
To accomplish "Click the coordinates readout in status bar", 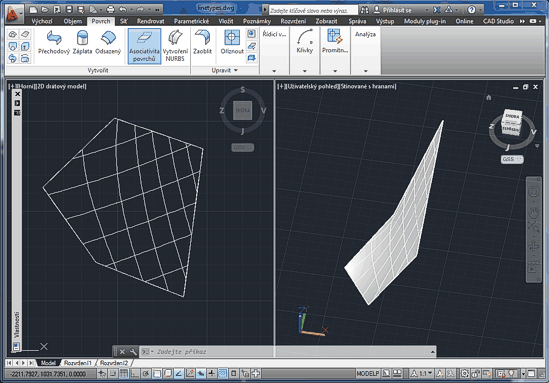I will coord(48,374).
